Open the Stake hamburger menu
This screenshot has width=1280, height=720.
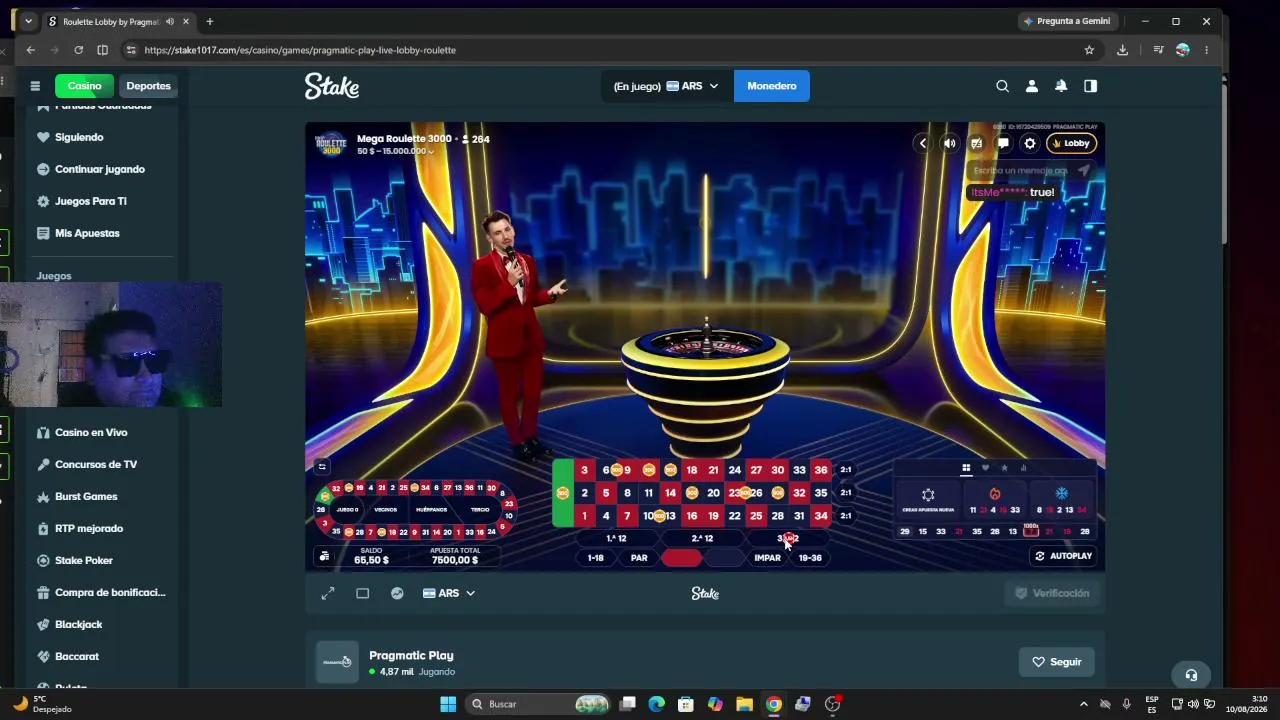[35, 86]
